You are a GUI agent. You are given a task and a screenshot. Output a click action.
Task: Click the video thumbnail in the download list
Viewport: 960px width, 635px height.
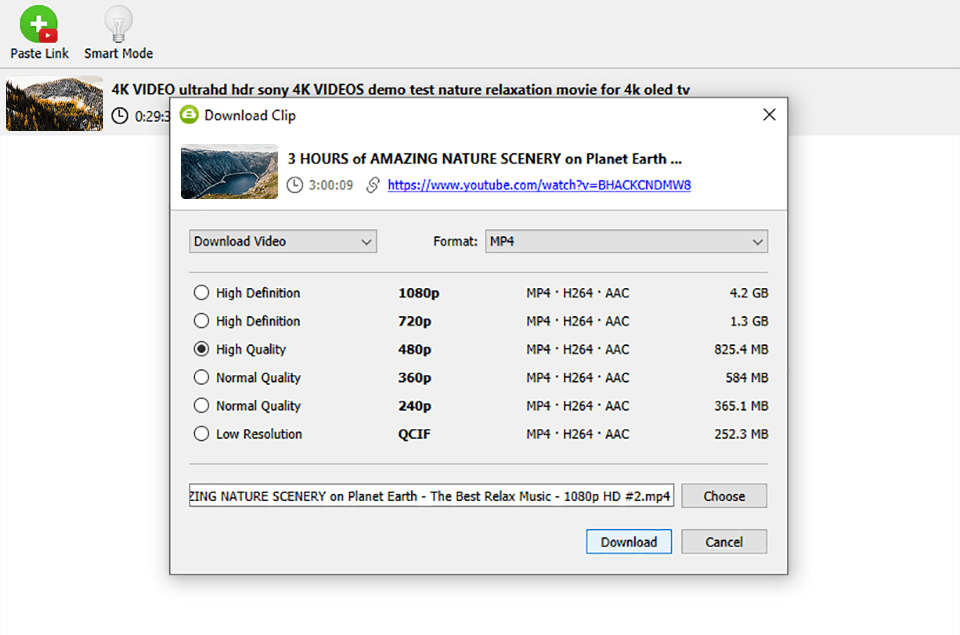pyautogui.click(x=54, y=104)
